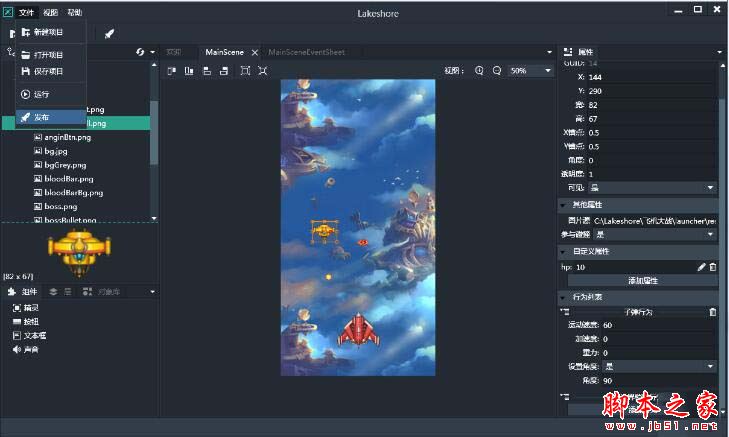The image size is (729, 437).
Task: Click the yellow spaceship preview thumbnail
Action: (x=79, y=252)
